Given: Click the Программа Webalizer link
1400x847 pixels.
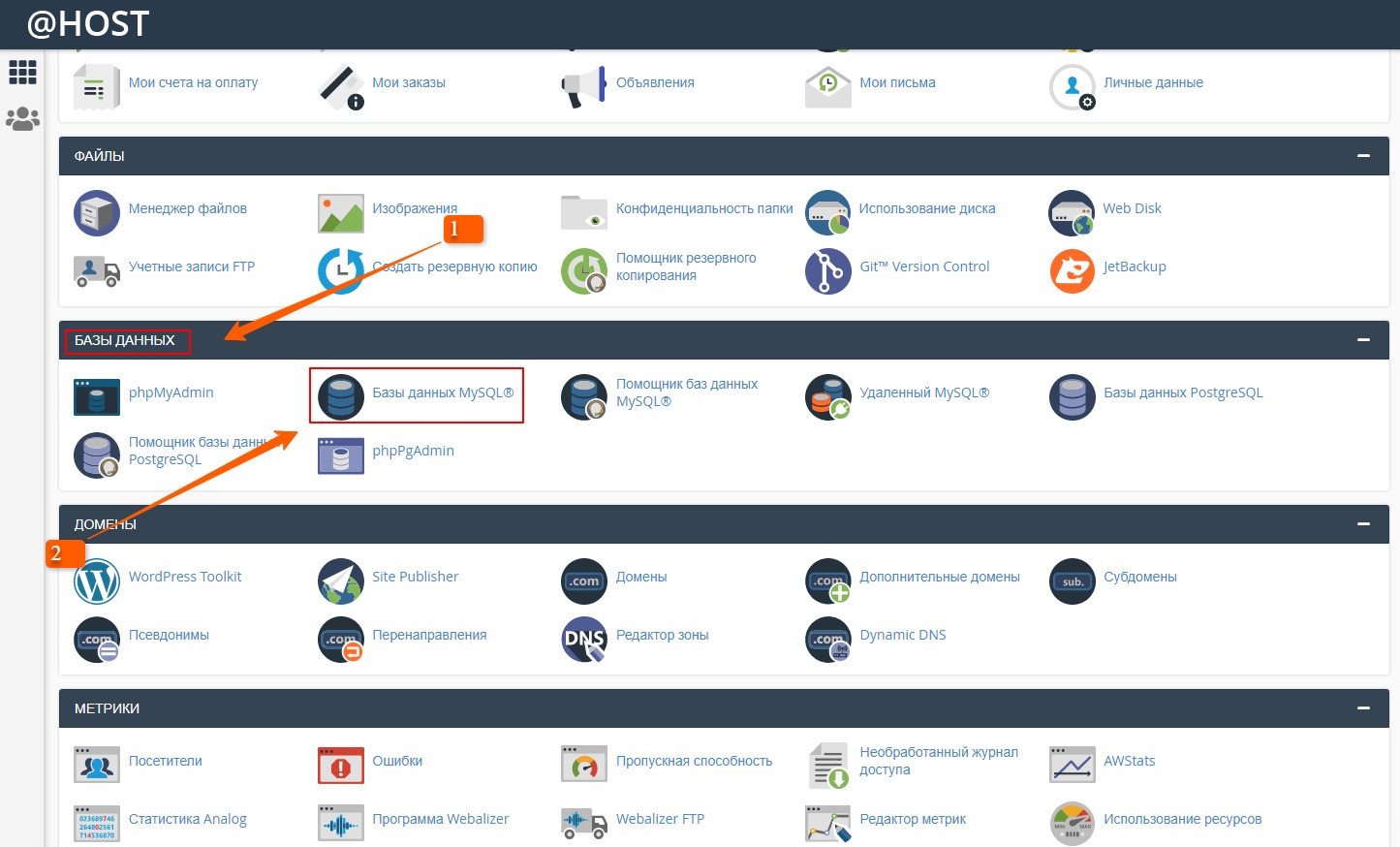Looking at the screenshot, I should click(x=441, y=819).
